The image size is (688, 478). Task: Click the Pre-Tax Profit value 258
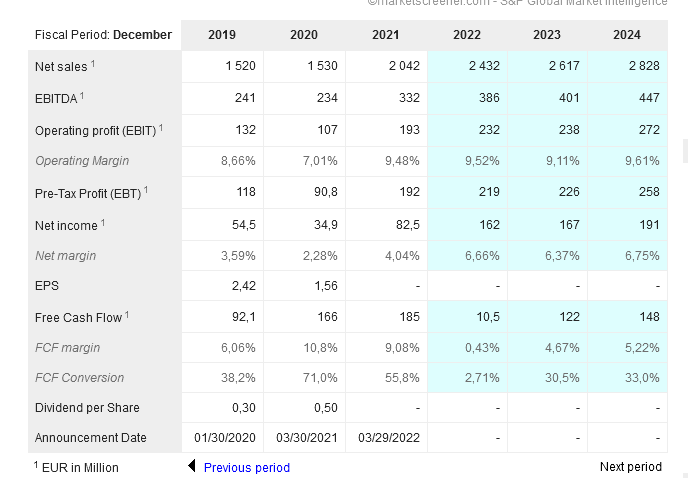pos(649,192)
